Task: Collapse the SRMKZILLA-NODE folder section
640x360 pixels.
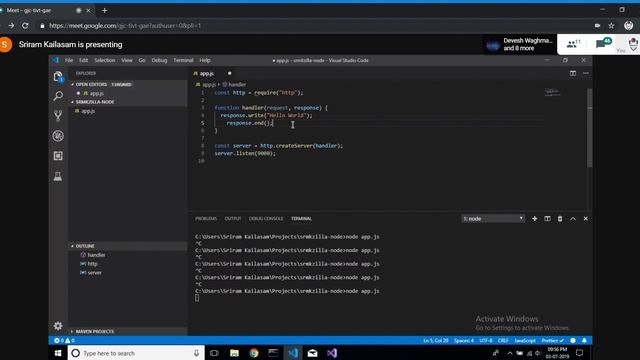Action: [x=95, y=102]
